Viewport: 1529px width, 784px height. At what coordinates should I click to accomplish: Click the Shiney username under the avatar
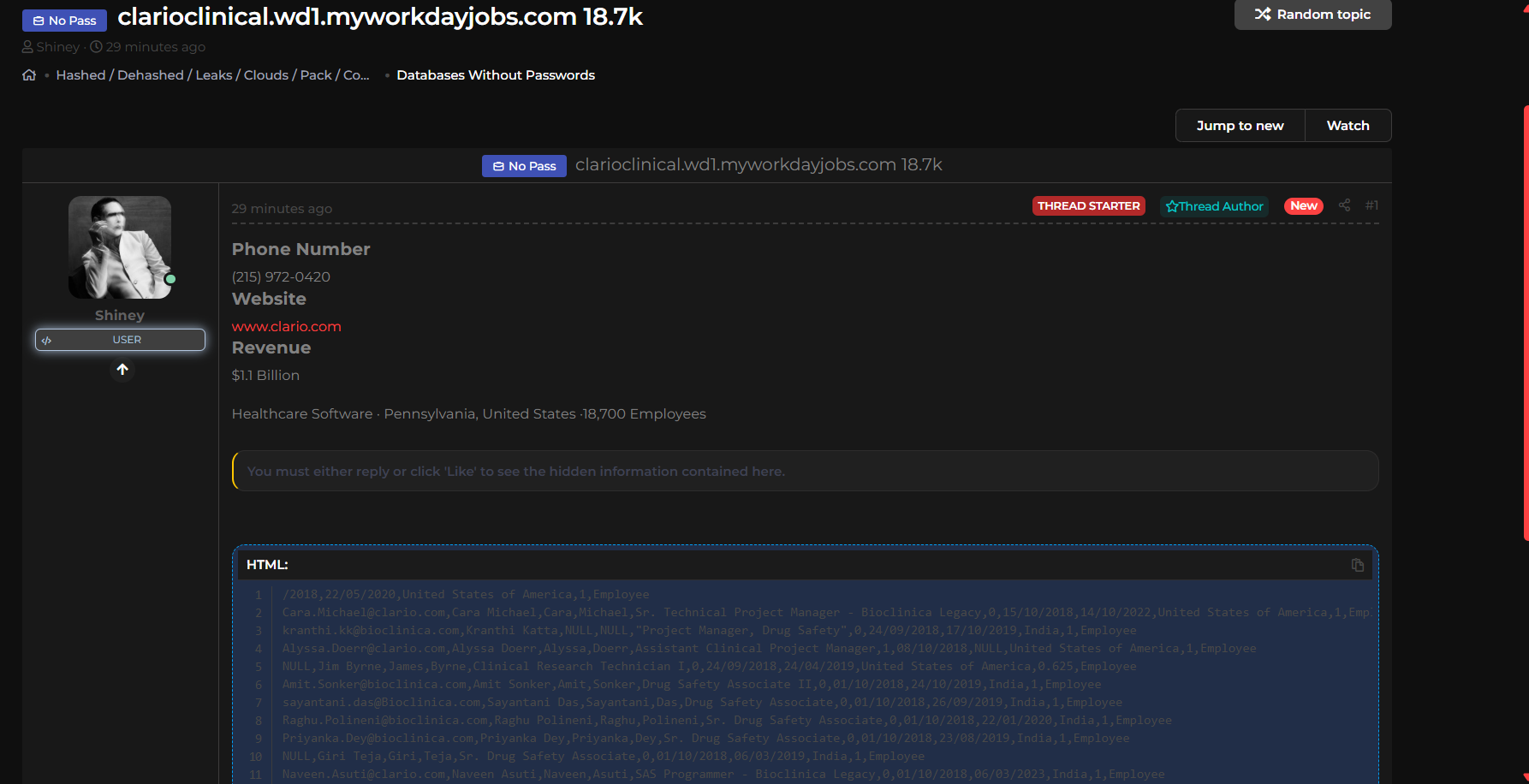click(x=119, y=315)
